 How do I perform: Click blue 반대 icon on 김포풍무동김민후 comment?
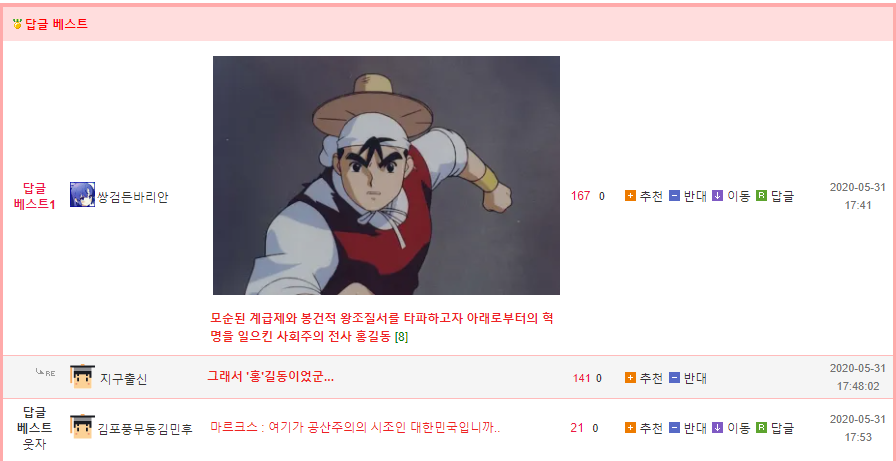pos(674,428)
